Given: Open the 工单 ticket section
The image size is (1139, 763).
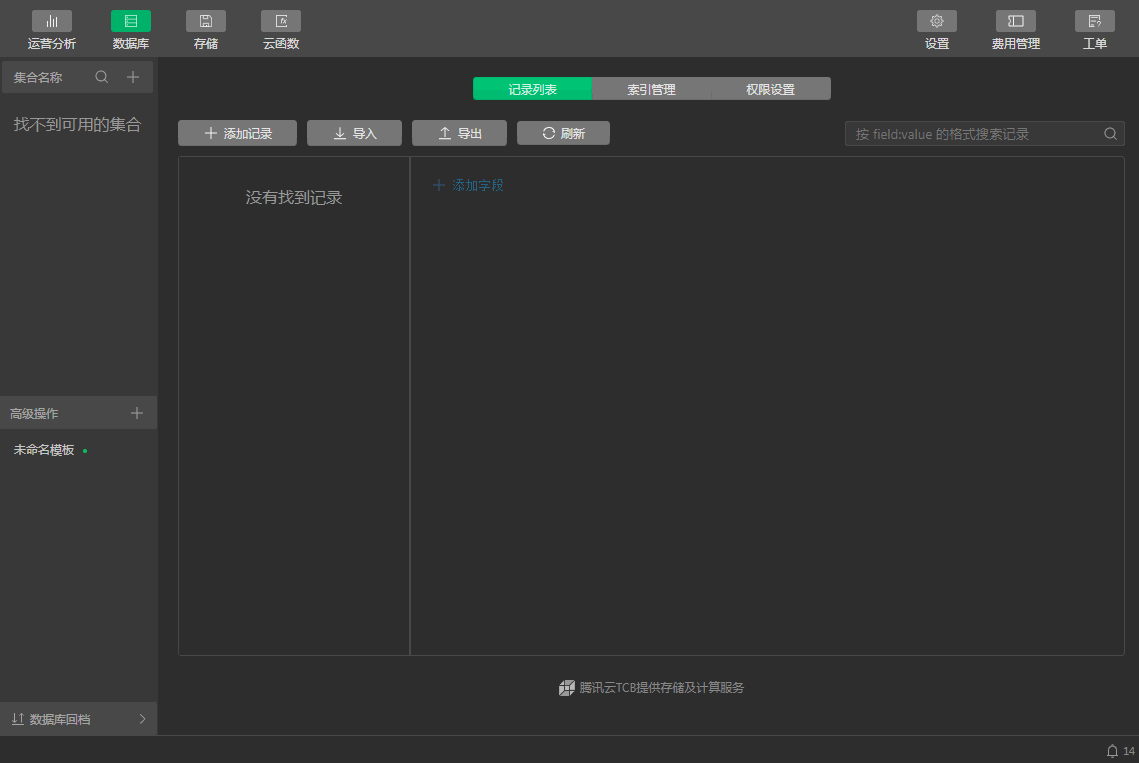Looking at the screenshot, I should pos(1095,30).
